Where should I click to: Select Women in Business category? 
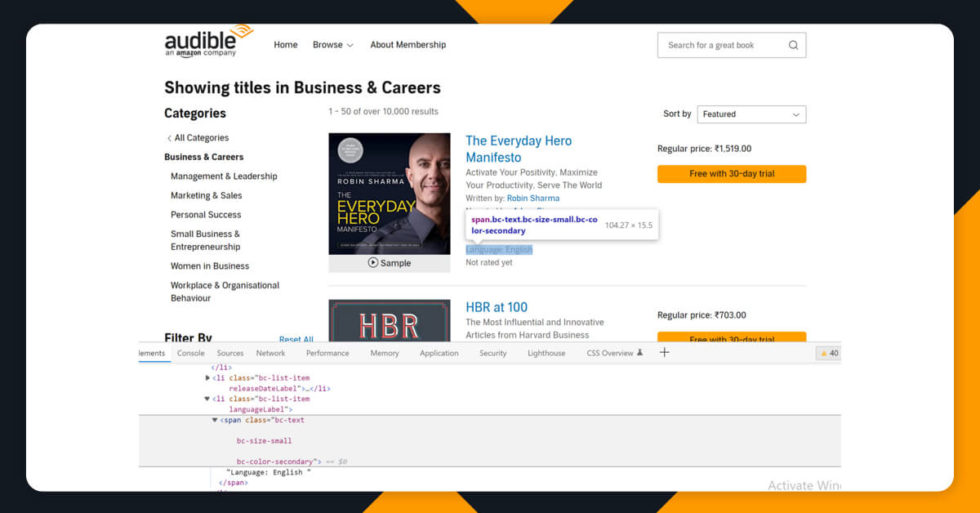pos(209,266)
